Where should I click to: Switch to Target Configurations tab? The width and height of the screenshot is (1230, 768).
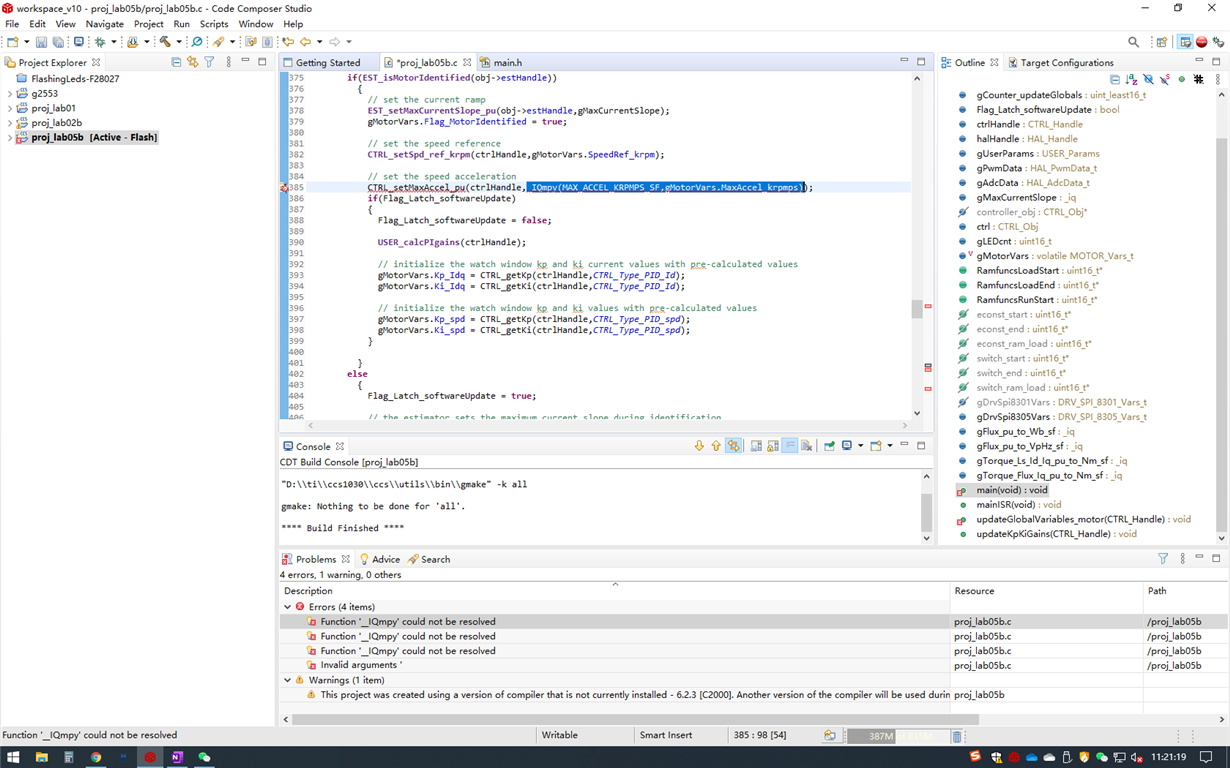(1066, 62)
